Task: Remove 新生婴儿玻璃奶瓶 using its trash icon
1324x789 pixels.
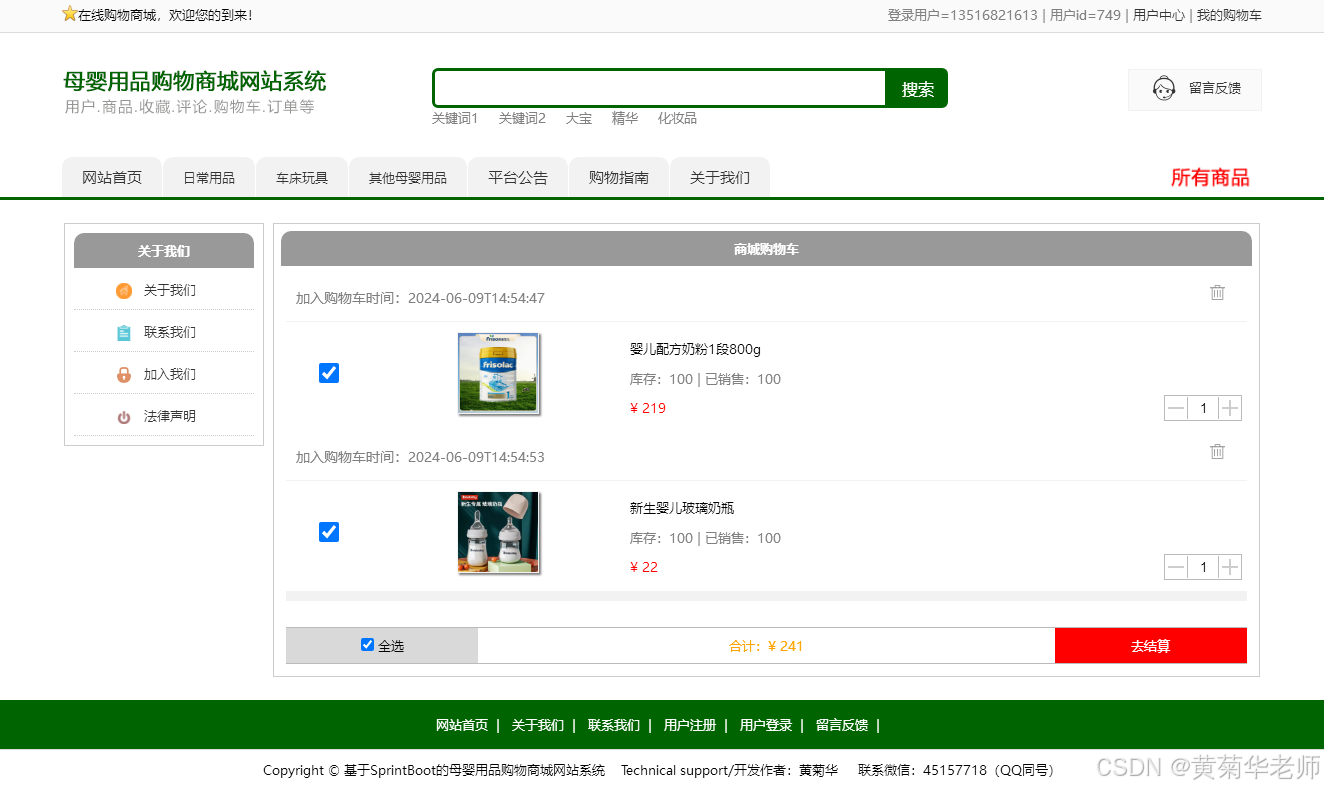Action: (x=1217, y=451)
